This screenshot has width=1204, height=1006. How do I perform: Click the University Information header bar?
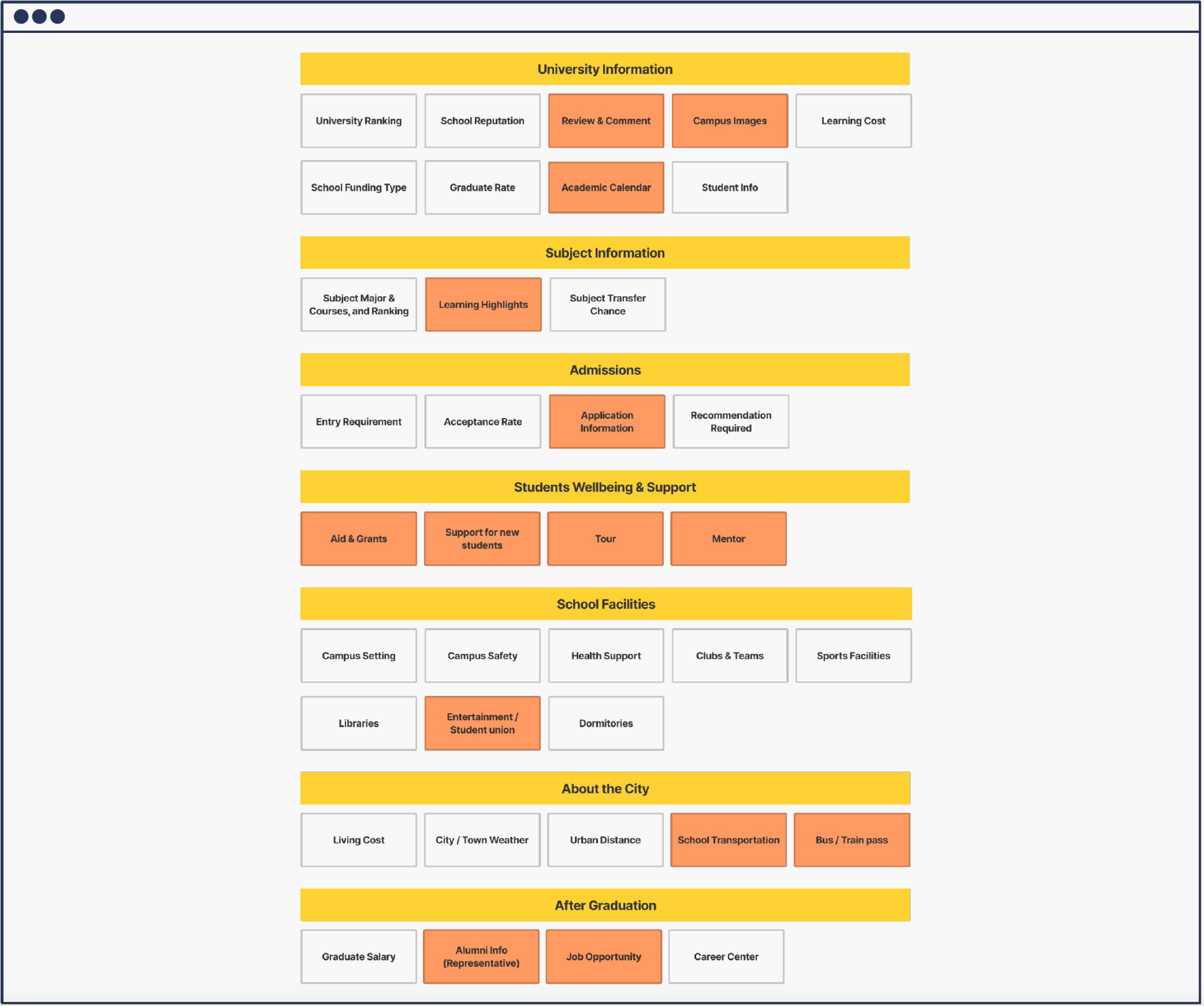click(605, 69)
